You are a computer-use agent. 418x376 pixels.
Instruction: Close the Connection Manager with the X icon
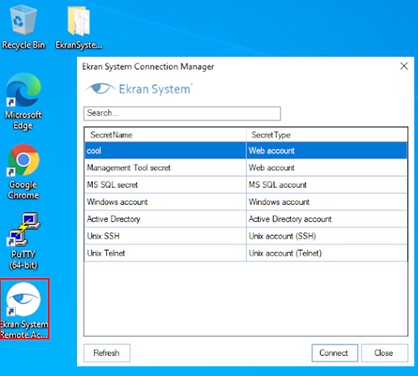point(404,66)
